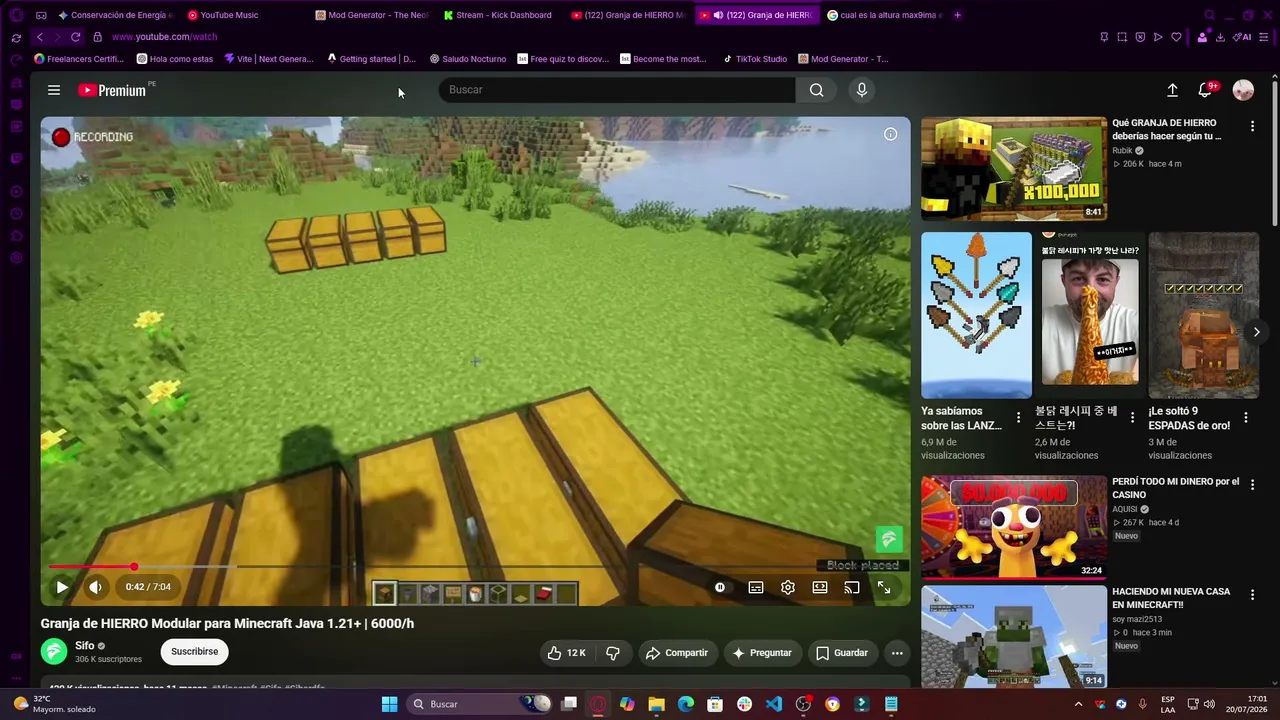The image size is (1280, 720).
Task: Open Sifo channel name link
Action: tap(85, 646)
